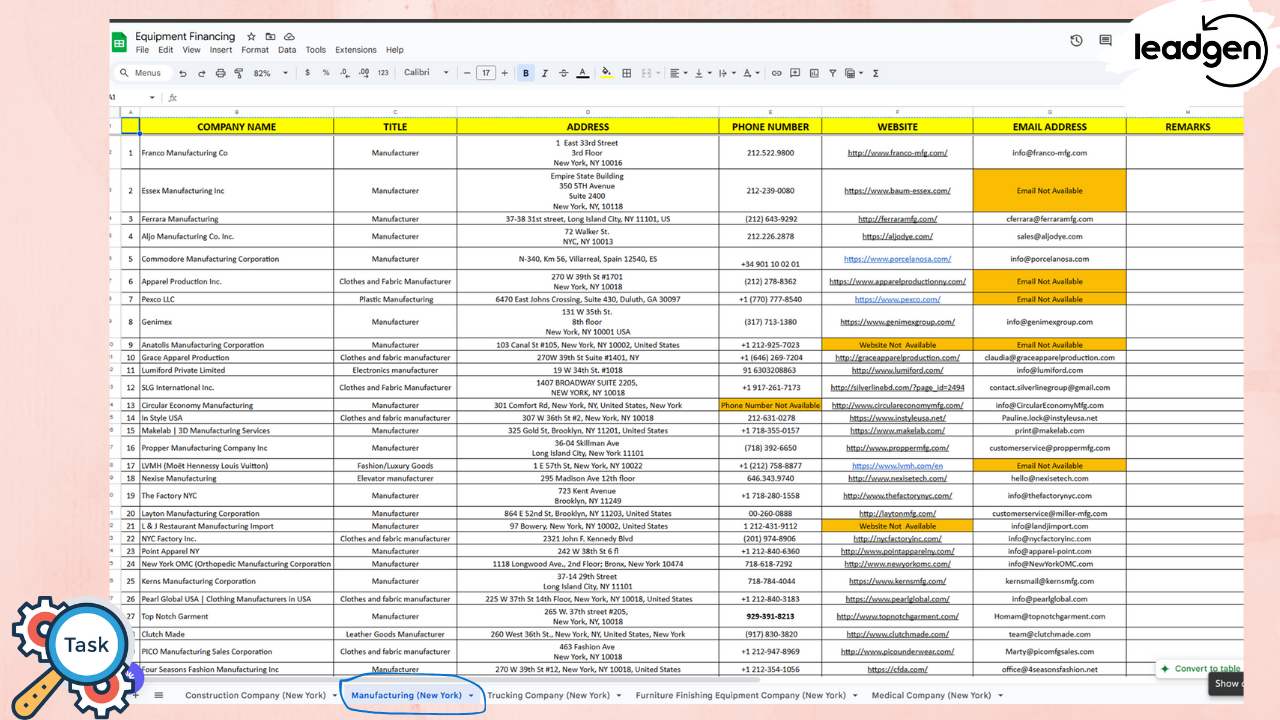Screen dimensions: 1280x720
Task: Format as currency with dollar icon
Action: click(x=307, y=73)
